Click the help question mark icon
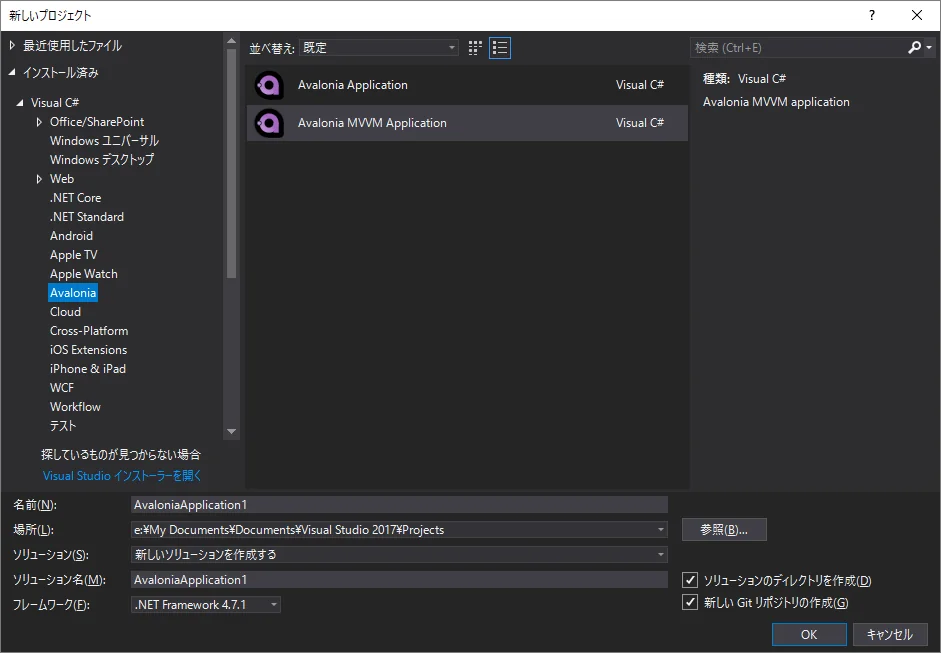Image resolution: width=941 pixels, height=653 pixels. (872, 15)
